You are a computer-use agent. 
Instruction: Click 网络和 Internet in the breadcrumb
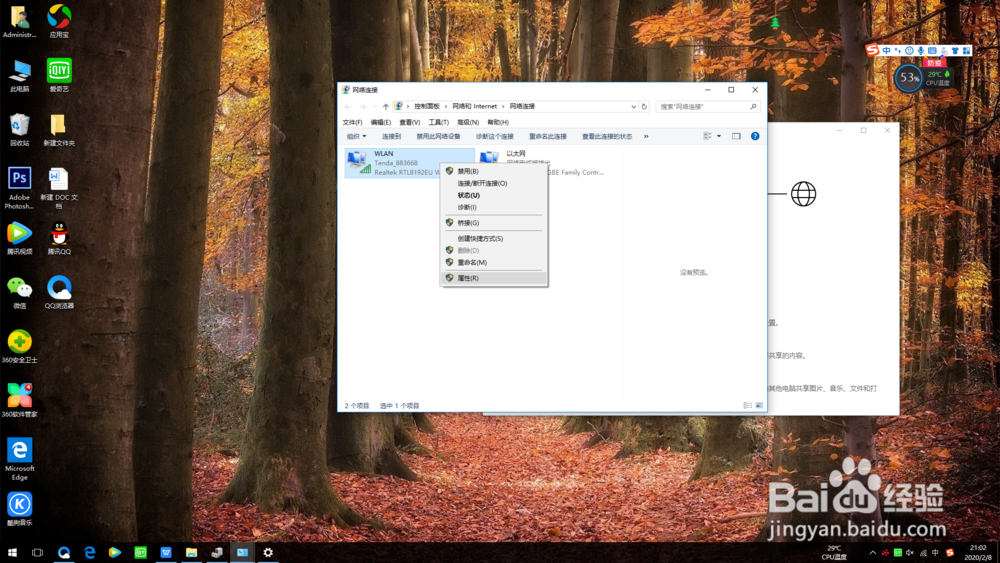474,106
